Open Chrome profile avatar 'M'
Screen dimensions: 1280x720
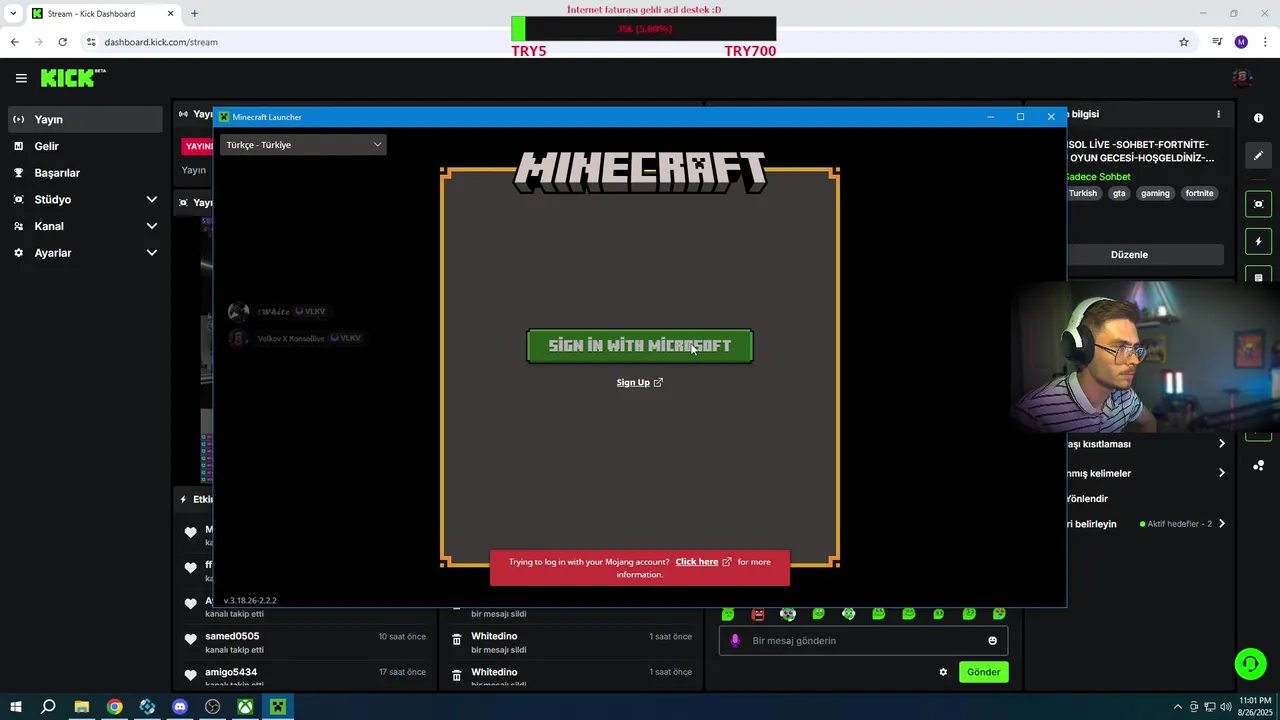(x=1241, y=42)
